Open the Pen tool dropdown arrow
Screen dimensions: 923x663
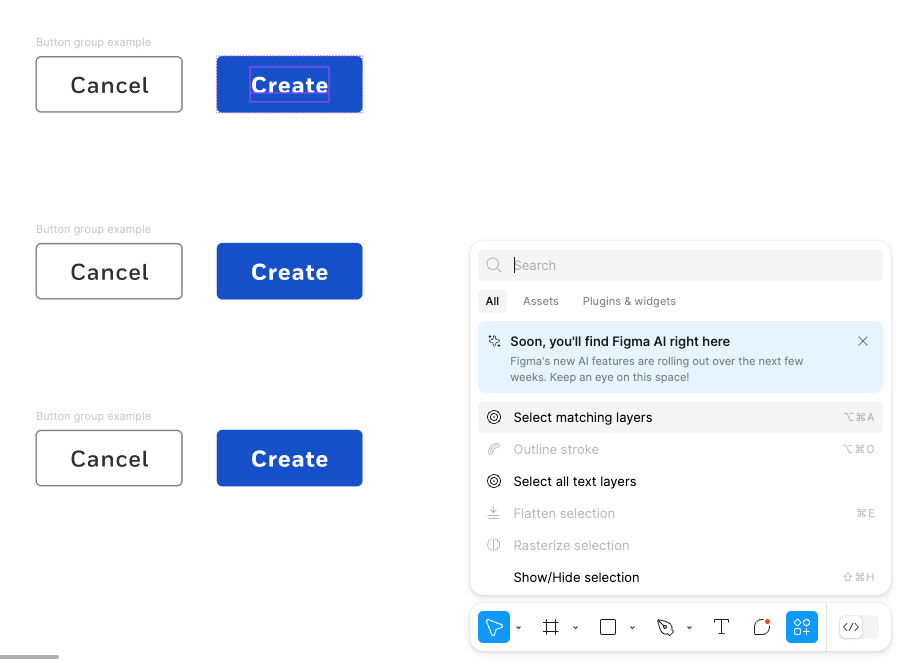(x=689, y=628)
